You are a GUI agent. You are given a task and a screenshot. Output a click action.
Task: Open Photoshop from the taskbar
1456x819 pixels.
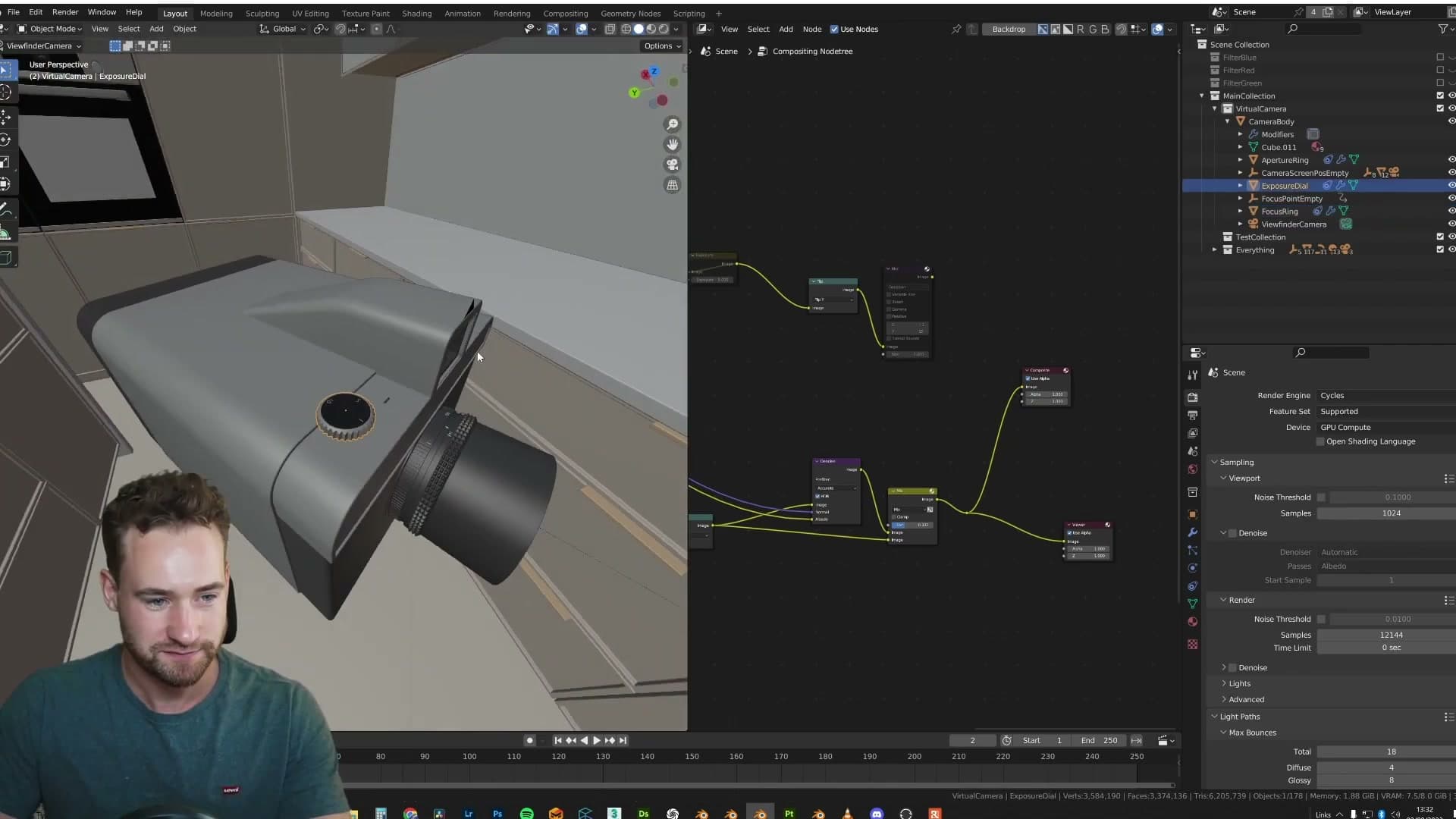[497, 814]
